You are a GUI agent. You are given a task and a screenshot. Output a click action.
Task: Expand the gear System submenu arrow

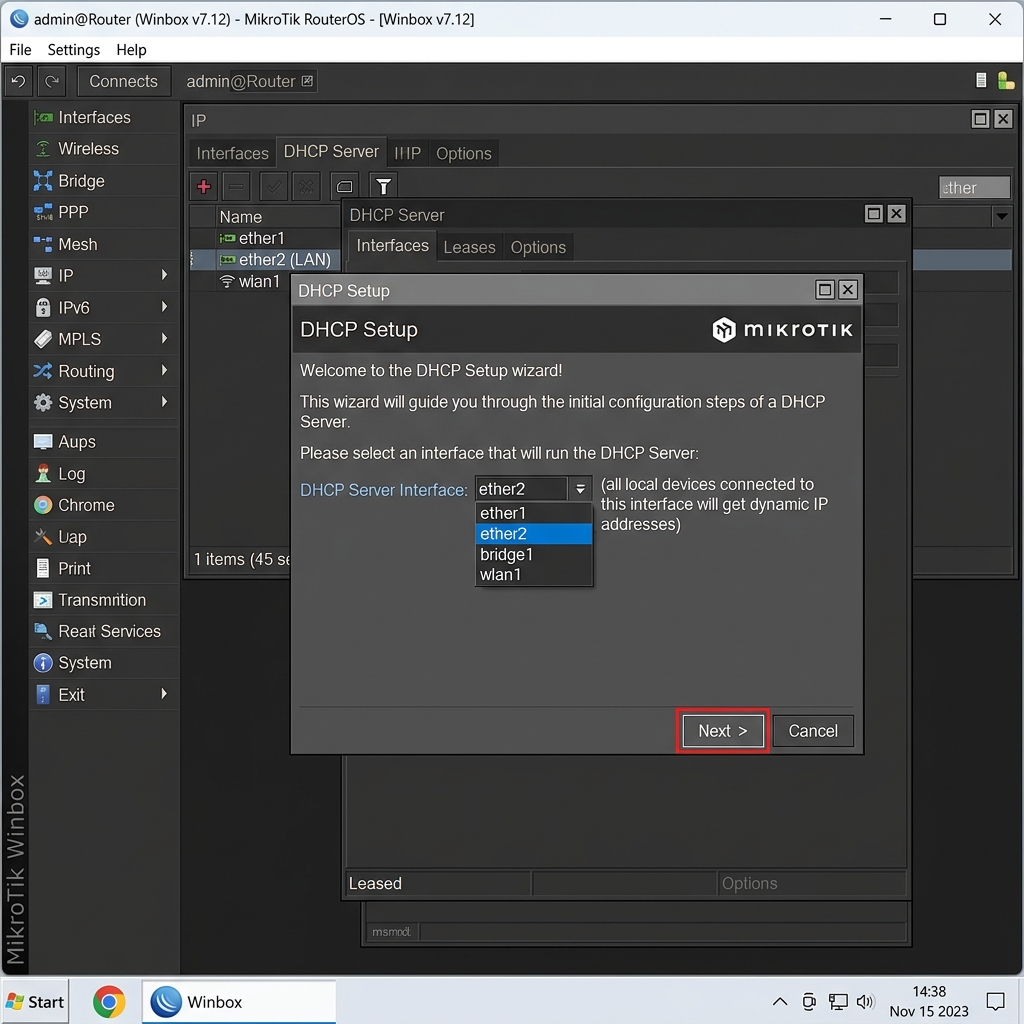coord(165,402)
